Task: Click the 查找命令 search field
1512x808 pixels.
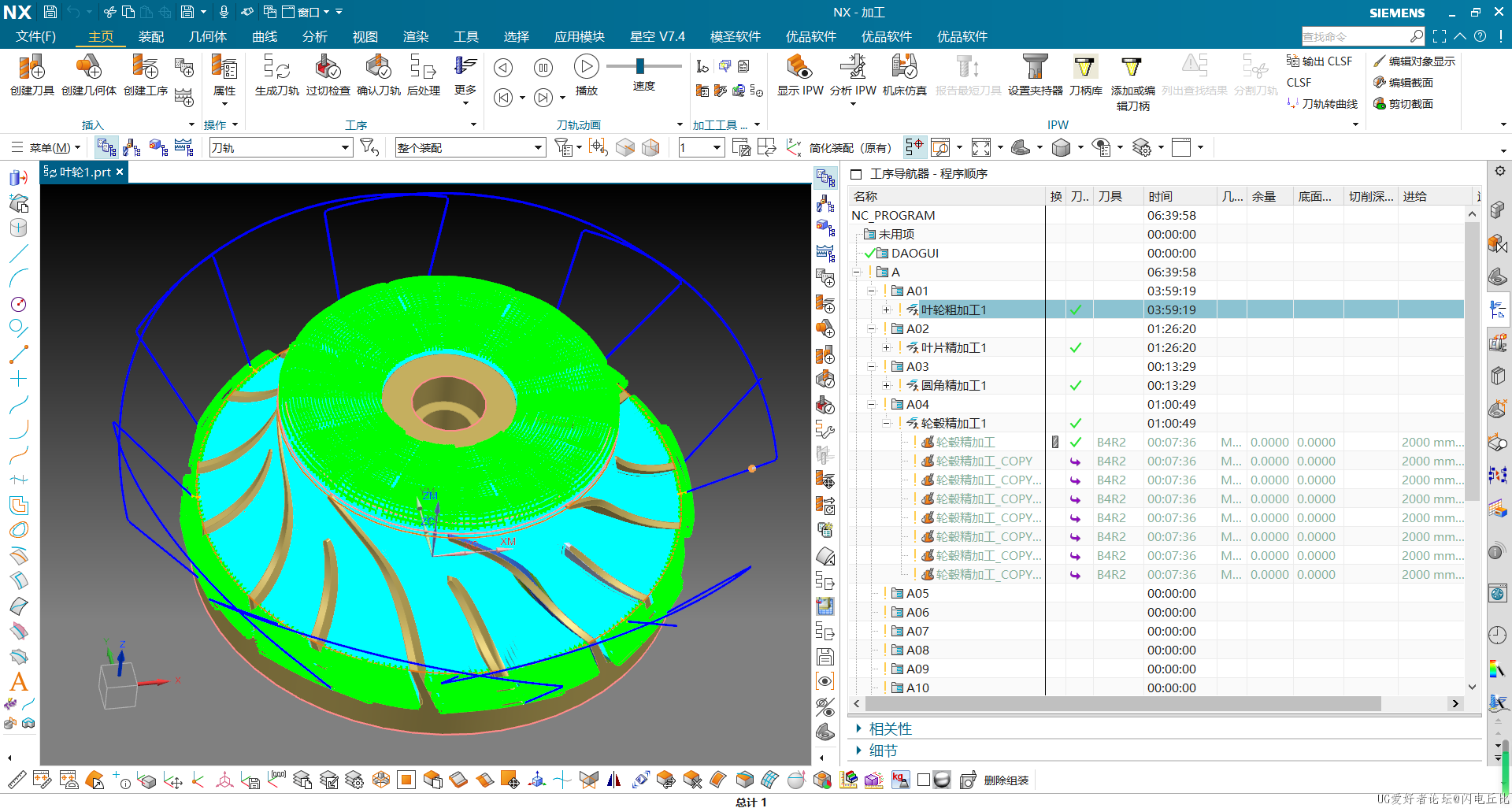Action: point(1363,36)
